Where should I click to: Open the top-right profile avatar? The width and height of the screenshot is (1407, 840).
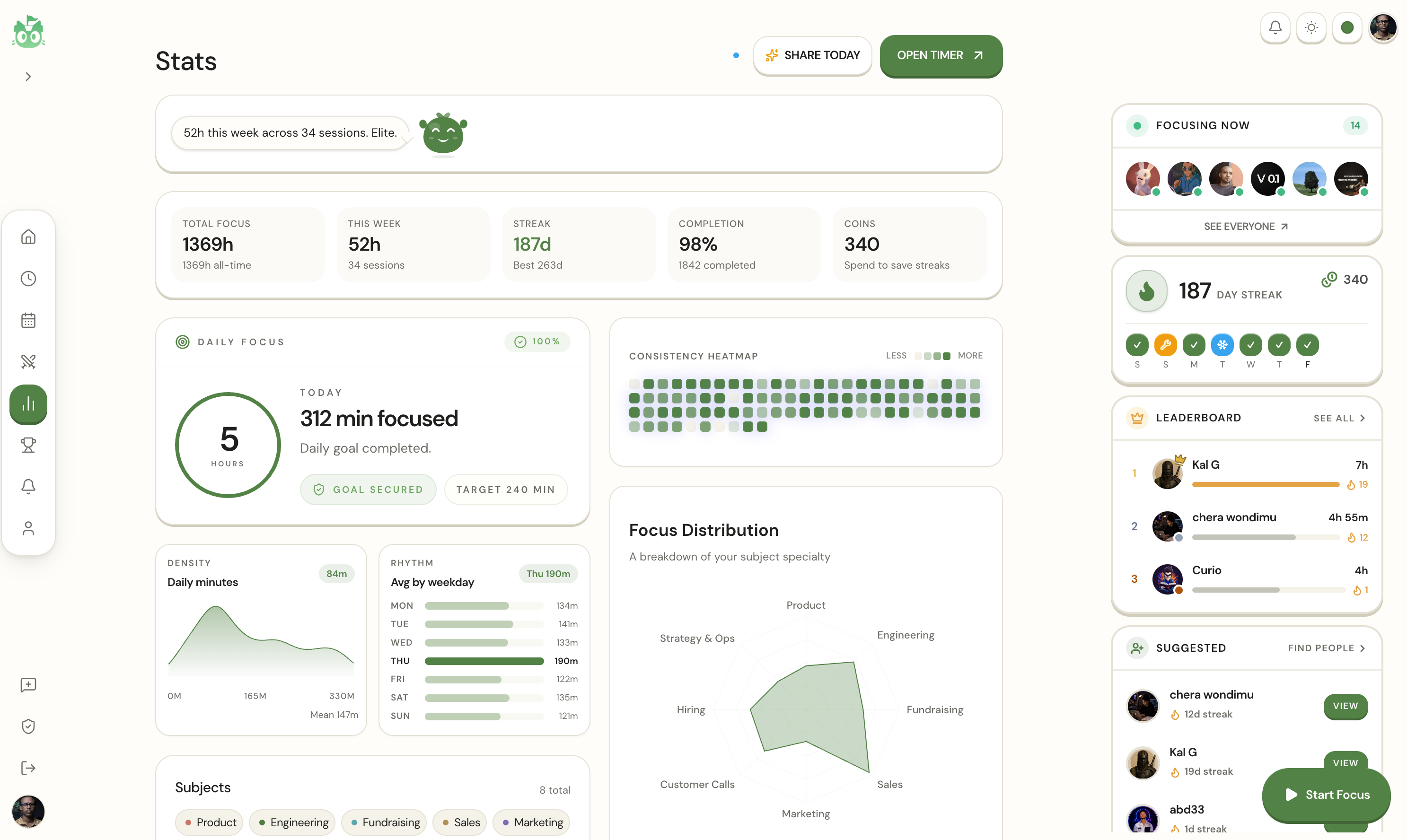click(x=1383, y=28)
